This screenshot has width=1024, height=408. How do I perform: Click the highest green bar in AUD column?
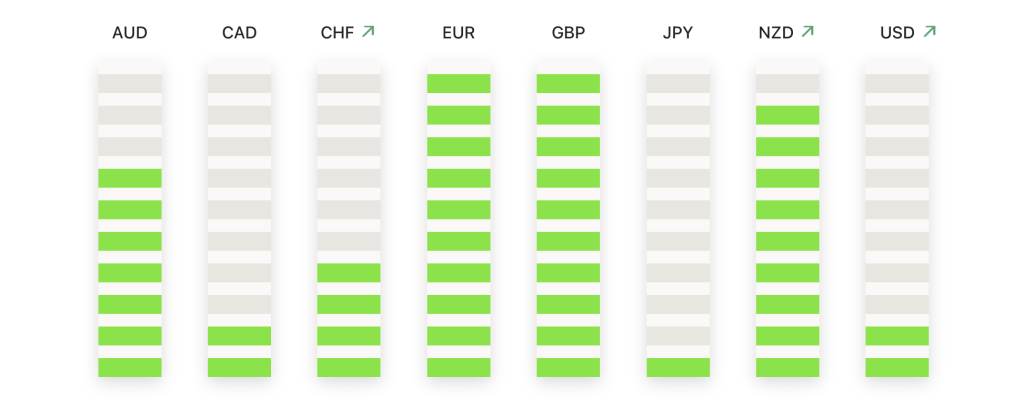130,178
